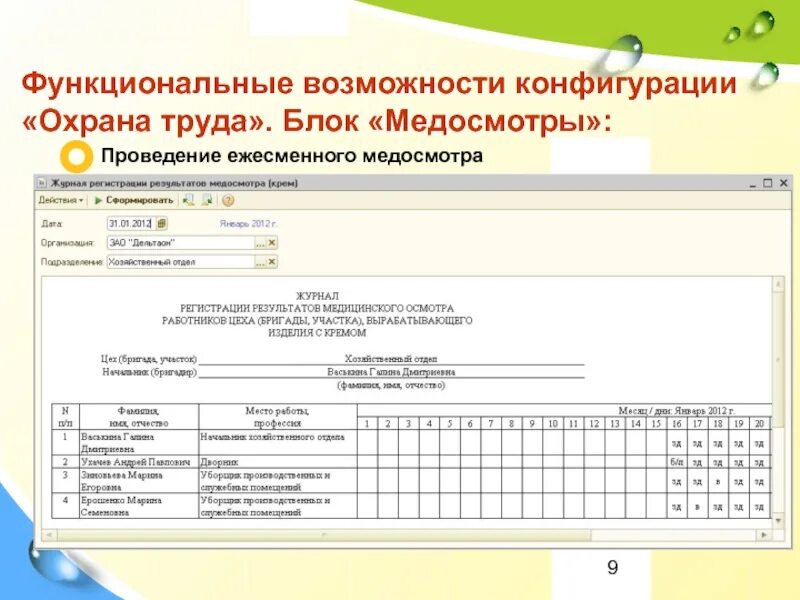Select the row Ерошенко Марина Семеновна

(411, 506)
